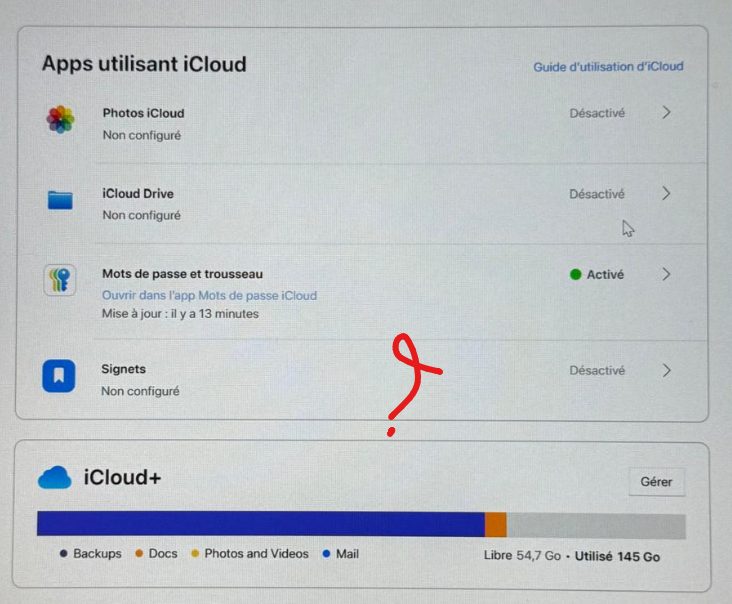Screen dimensions: 732x604
Task: Expand the Signets row chevron
Action: click(666, 371)
